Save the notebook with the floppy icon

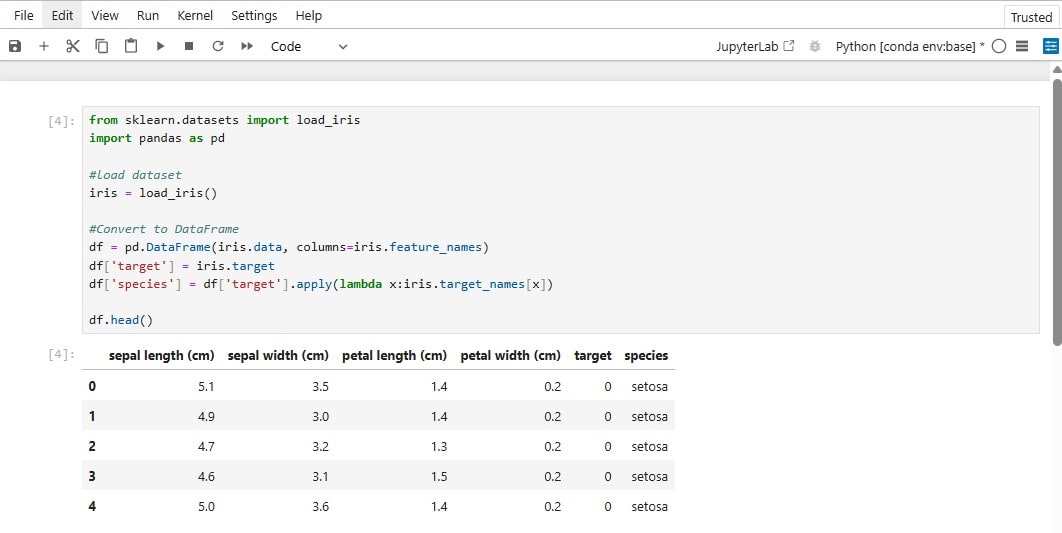click(x=15, y=46)
